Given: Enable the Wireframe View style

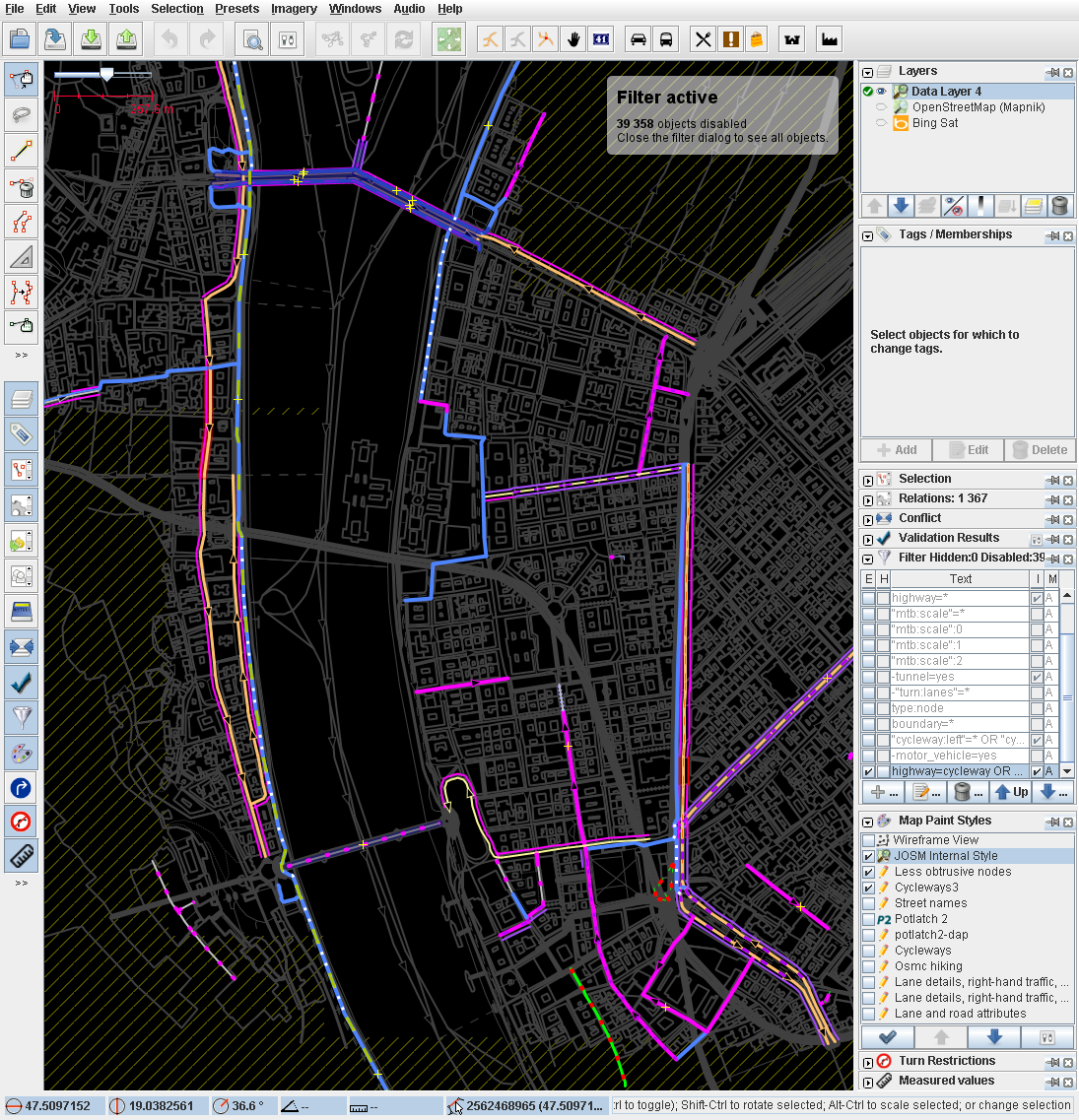Looking at the screenshot, I should coord(868,840).
